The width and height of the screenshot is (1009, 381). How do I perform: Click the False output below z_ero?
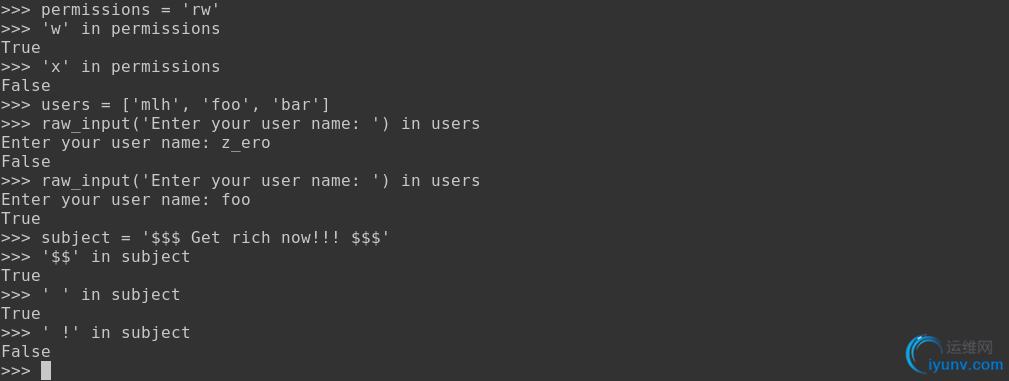coord(26,162)
